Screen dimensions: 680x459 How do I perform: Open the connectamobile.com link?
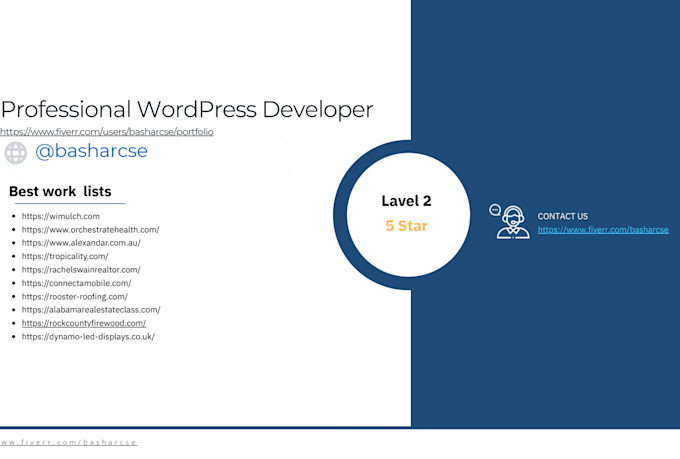point(76,283)
